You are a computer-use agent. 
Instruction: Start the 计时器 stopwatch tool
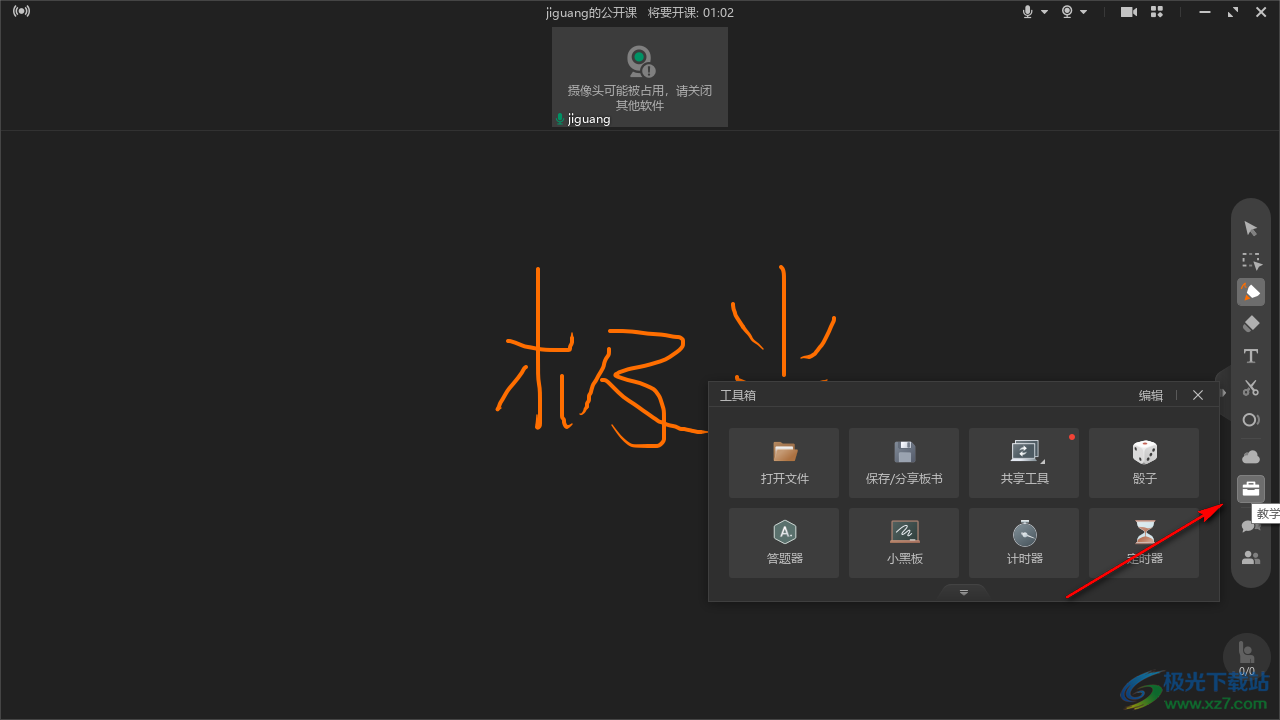point(1024,543)
